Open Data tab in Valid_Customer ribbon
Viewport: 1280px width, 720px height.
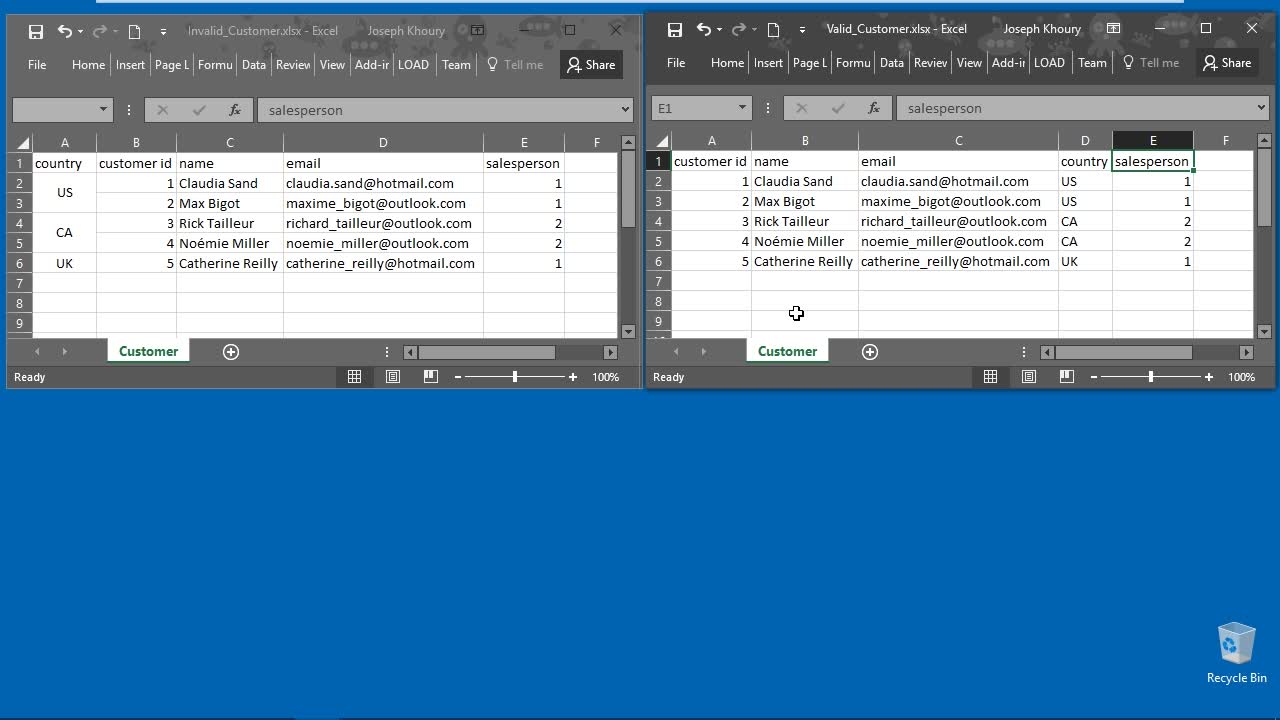[x=891, y=63]
